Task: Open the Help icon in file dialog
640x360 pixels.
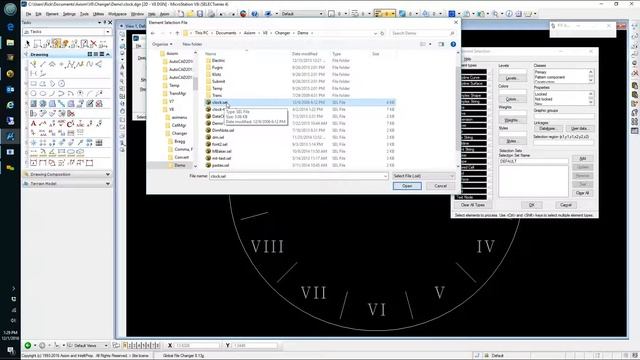Action: (453, 44)
